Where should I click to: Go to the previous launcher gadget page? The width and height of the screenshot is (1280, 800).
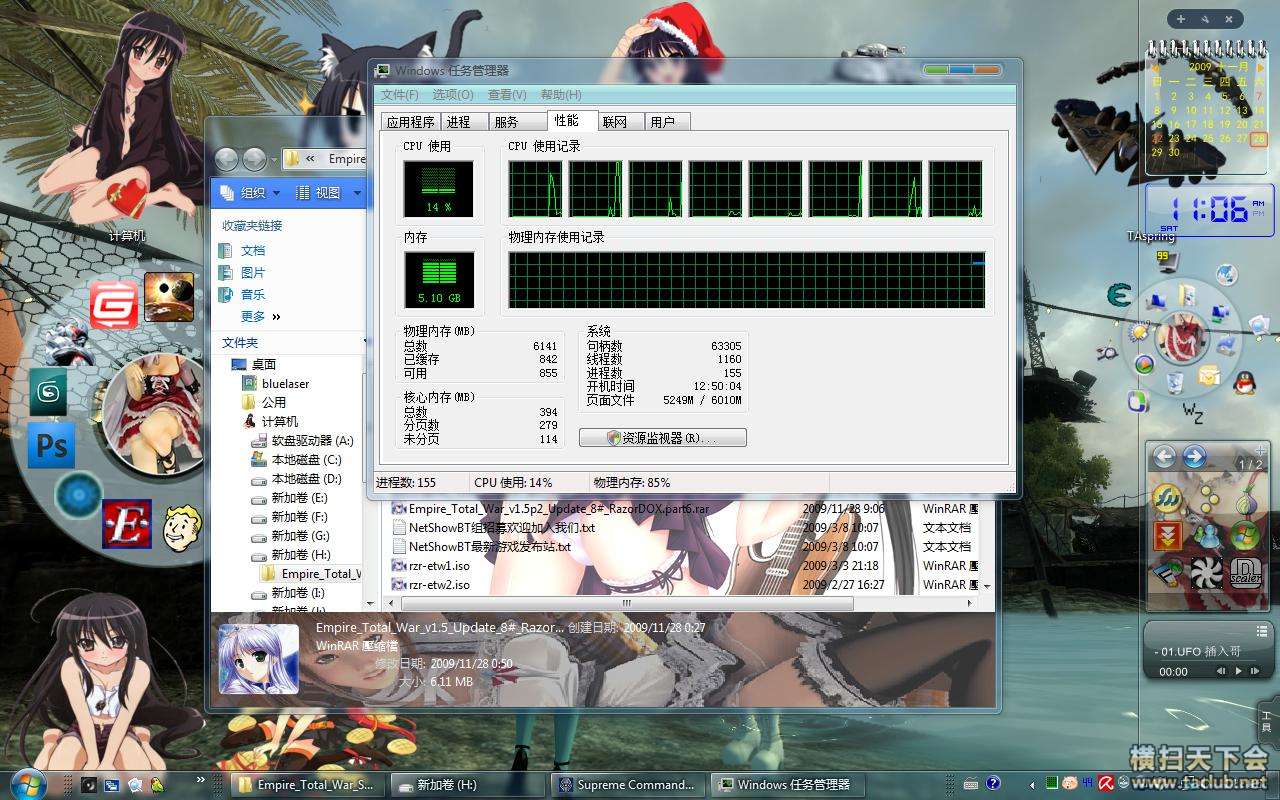click(x=1164, y=457)
